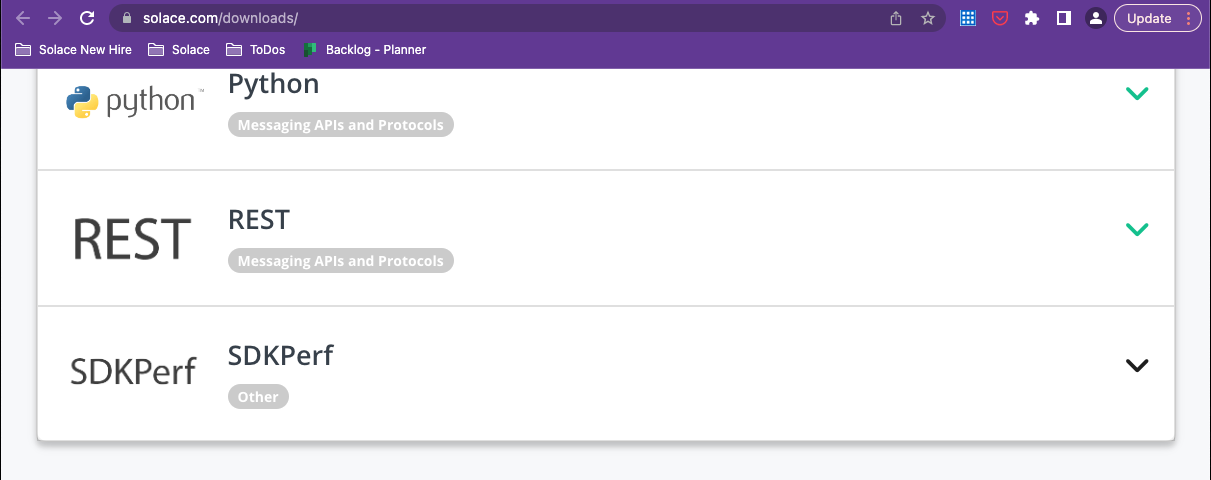Open the ToDos bookmark folder

pyautogui.click(x=257, y=49)
